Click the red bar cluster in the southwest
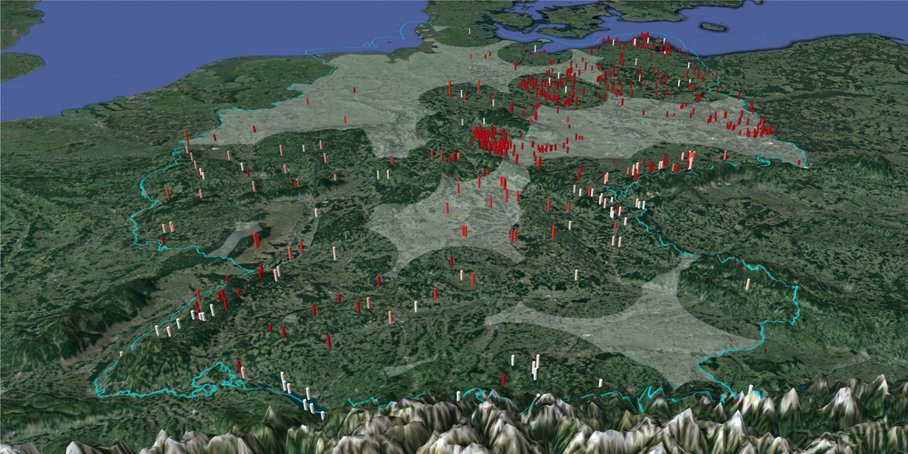 [220, 298]
